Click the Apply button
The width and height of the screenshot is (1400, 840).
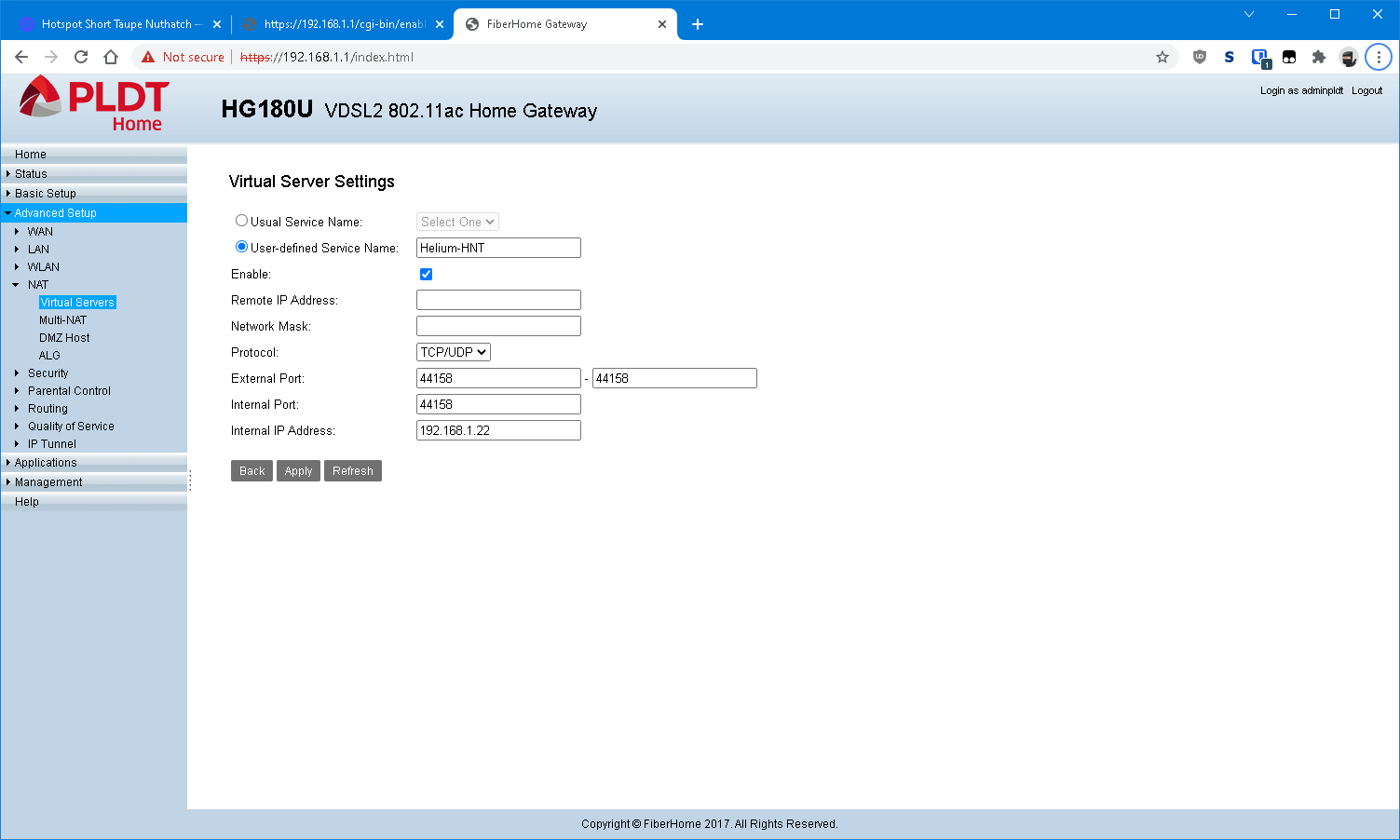pos(298,471)
